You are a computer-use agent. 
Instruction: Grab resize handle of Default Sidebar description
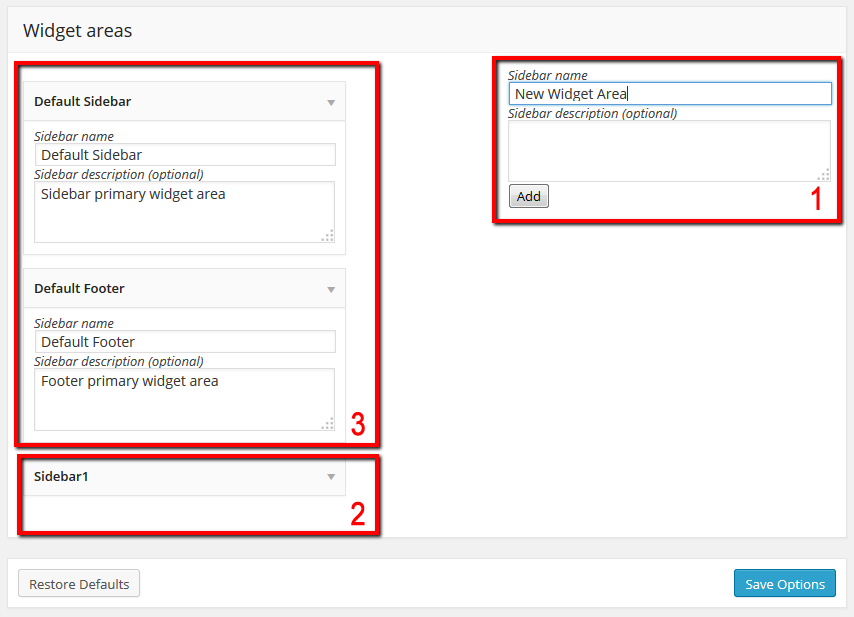click(327, 236)
